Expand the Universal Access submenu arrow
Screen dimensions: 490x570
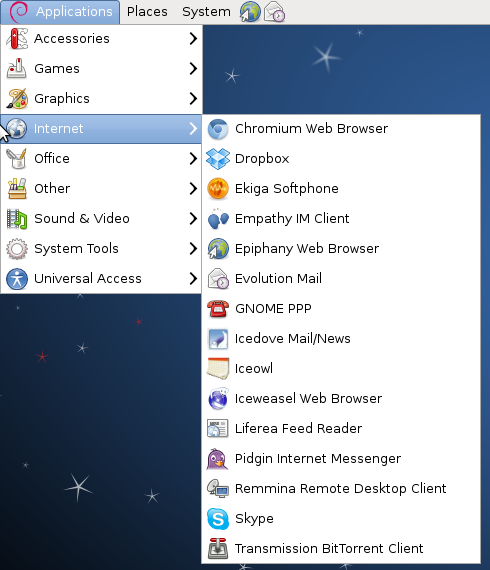pyautogui.click(x=193, y=278)
